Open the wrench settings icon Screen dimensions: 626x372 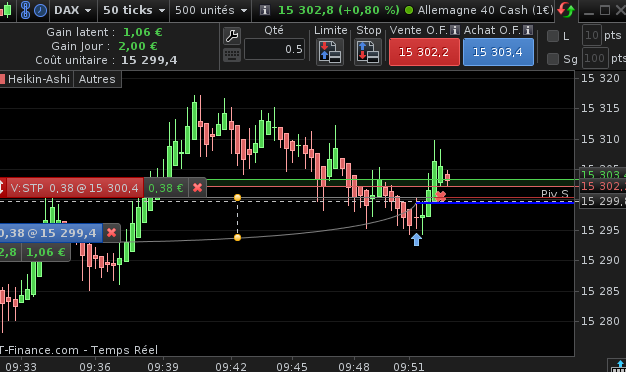click(x=232, y=36)
